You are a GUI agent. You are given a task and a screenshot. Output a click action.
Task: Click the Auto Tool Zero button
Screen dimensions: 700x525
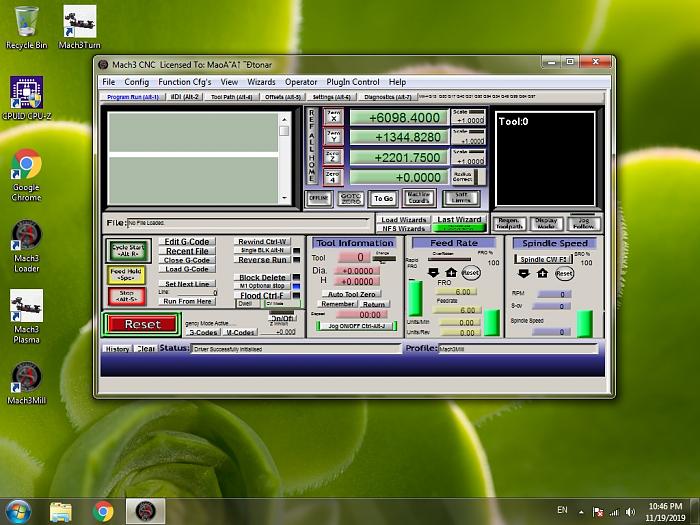pyautogui.click(x=352, y=294)
